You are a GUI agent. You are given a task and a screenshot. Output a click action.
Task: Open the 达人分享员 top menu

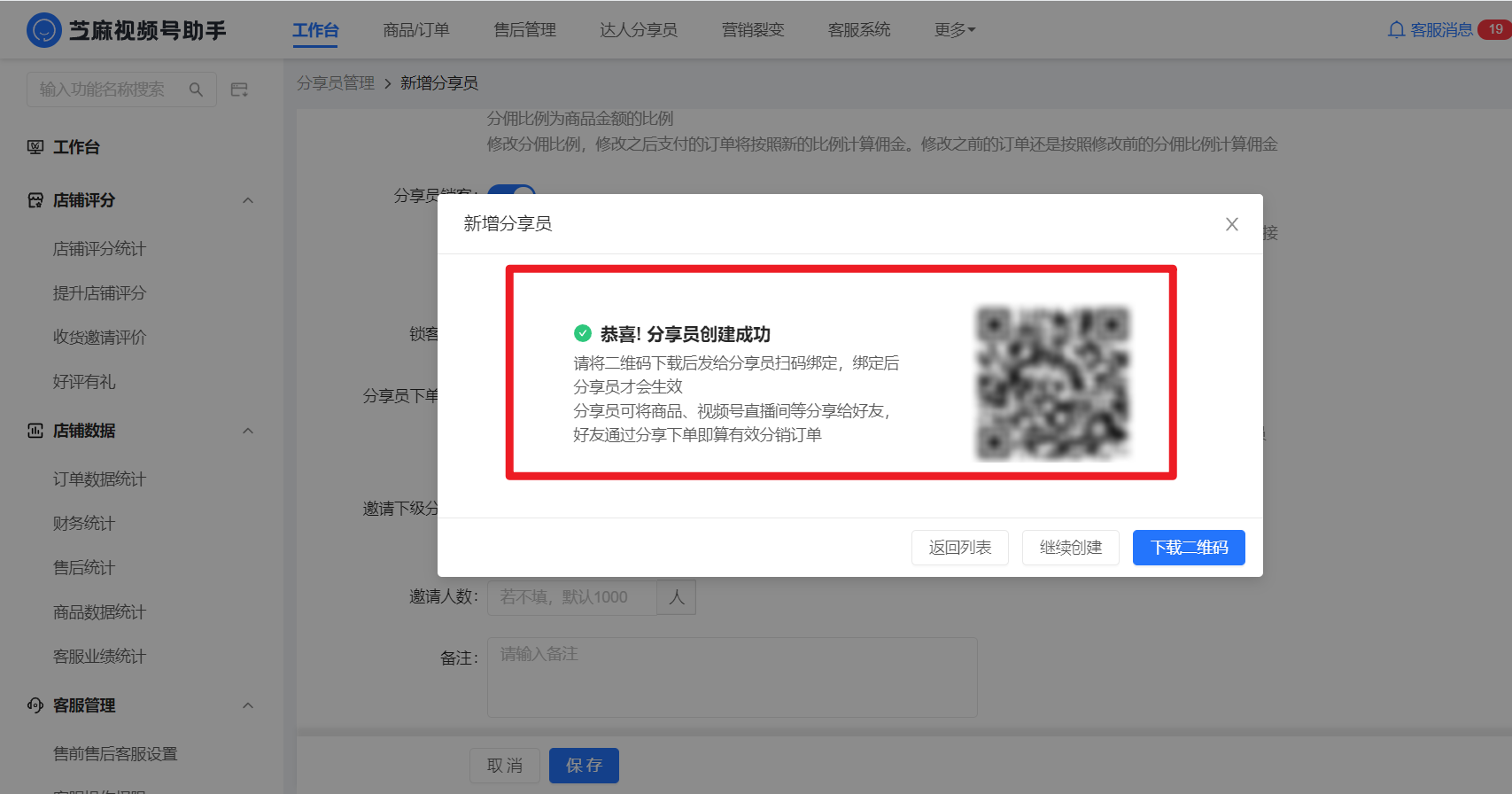point(638,30)
